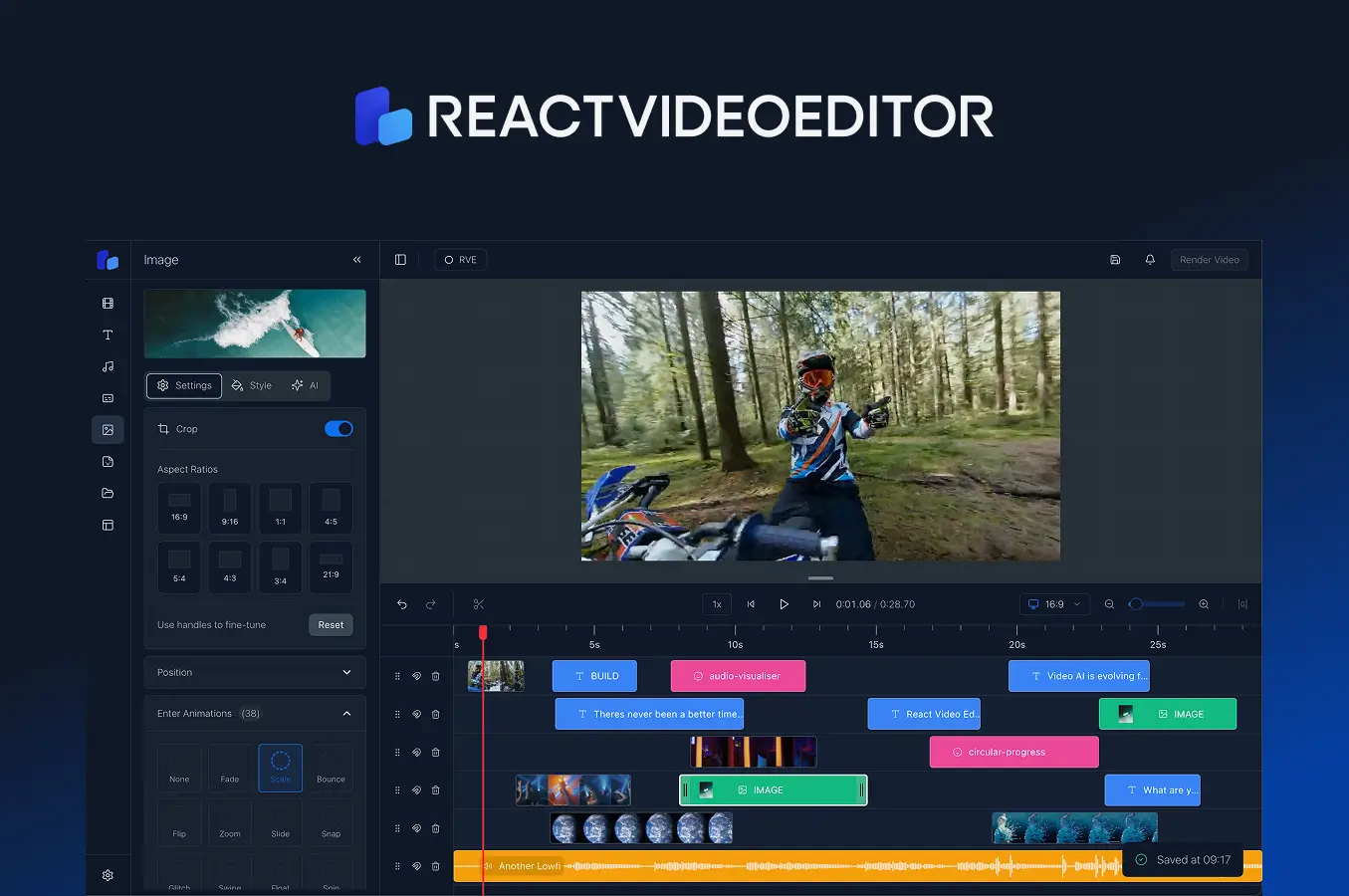
Task: Click the app logo icon above the sidebar
Action: tap(108, 260)
